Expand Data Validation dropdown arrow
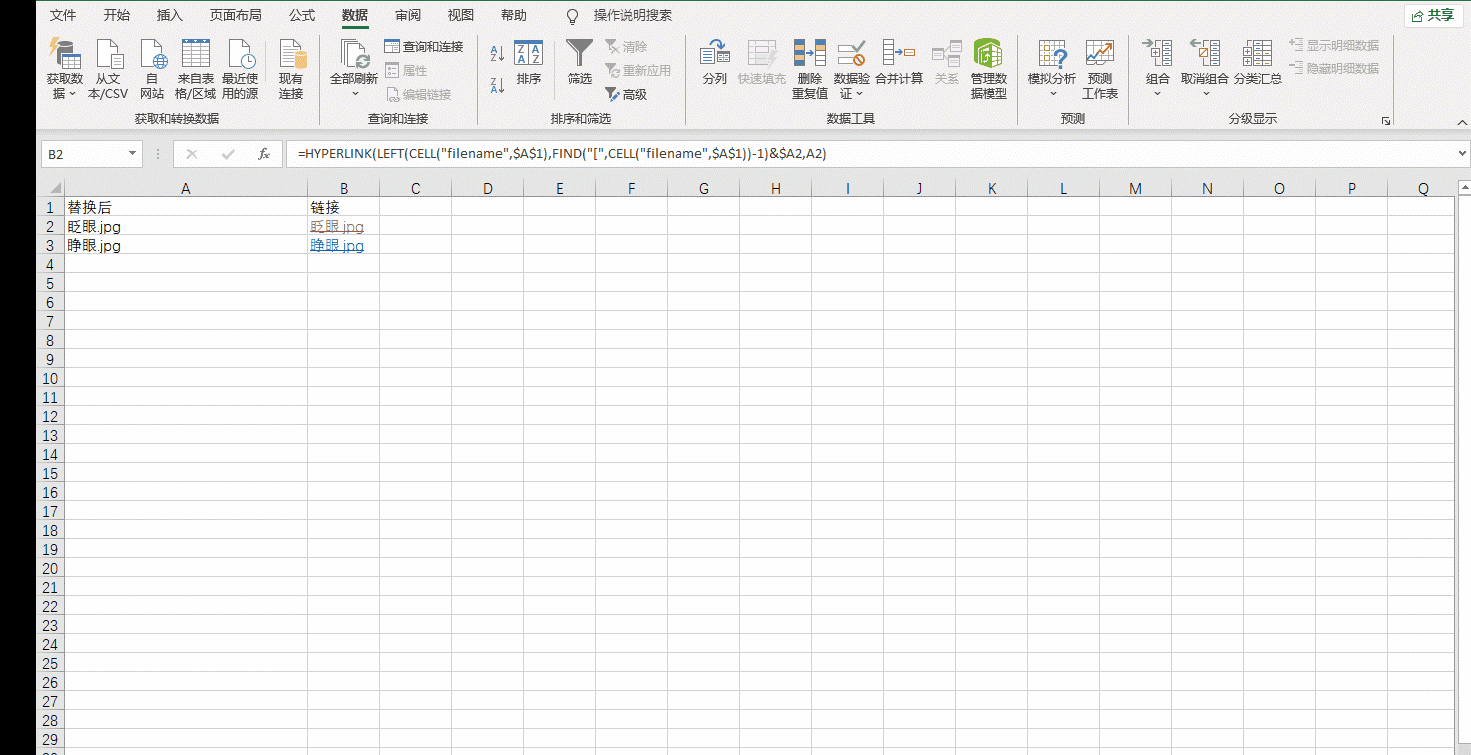This screenshot has height=755, width=1471. pos(860,94)
